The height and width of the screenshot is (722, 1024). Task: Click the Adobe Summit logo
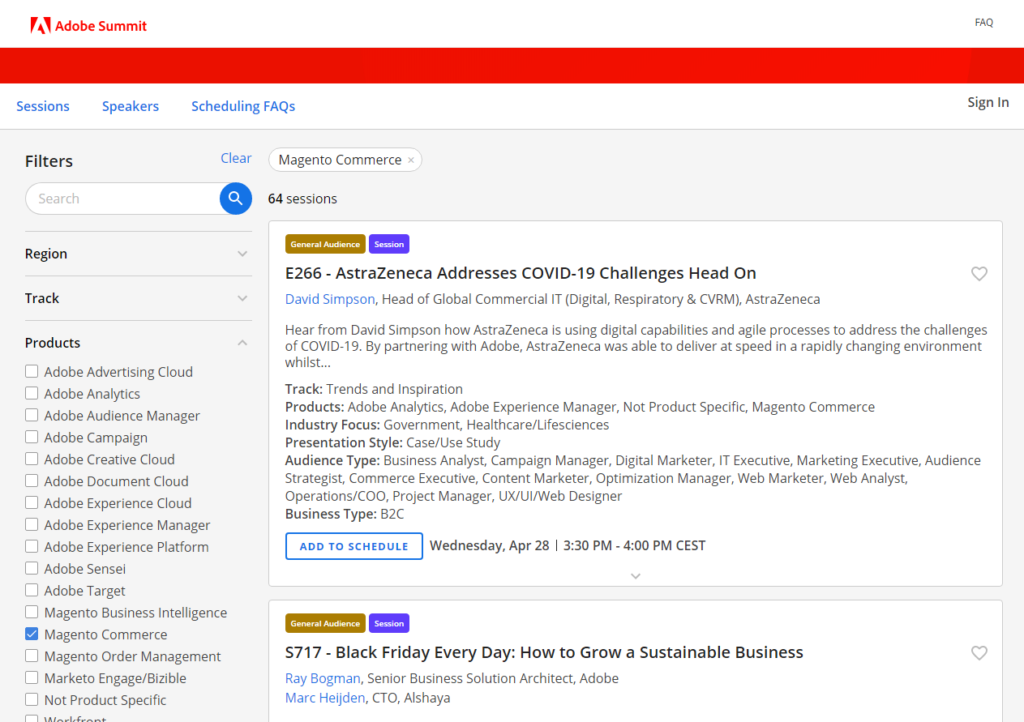(x=87, y=25)
